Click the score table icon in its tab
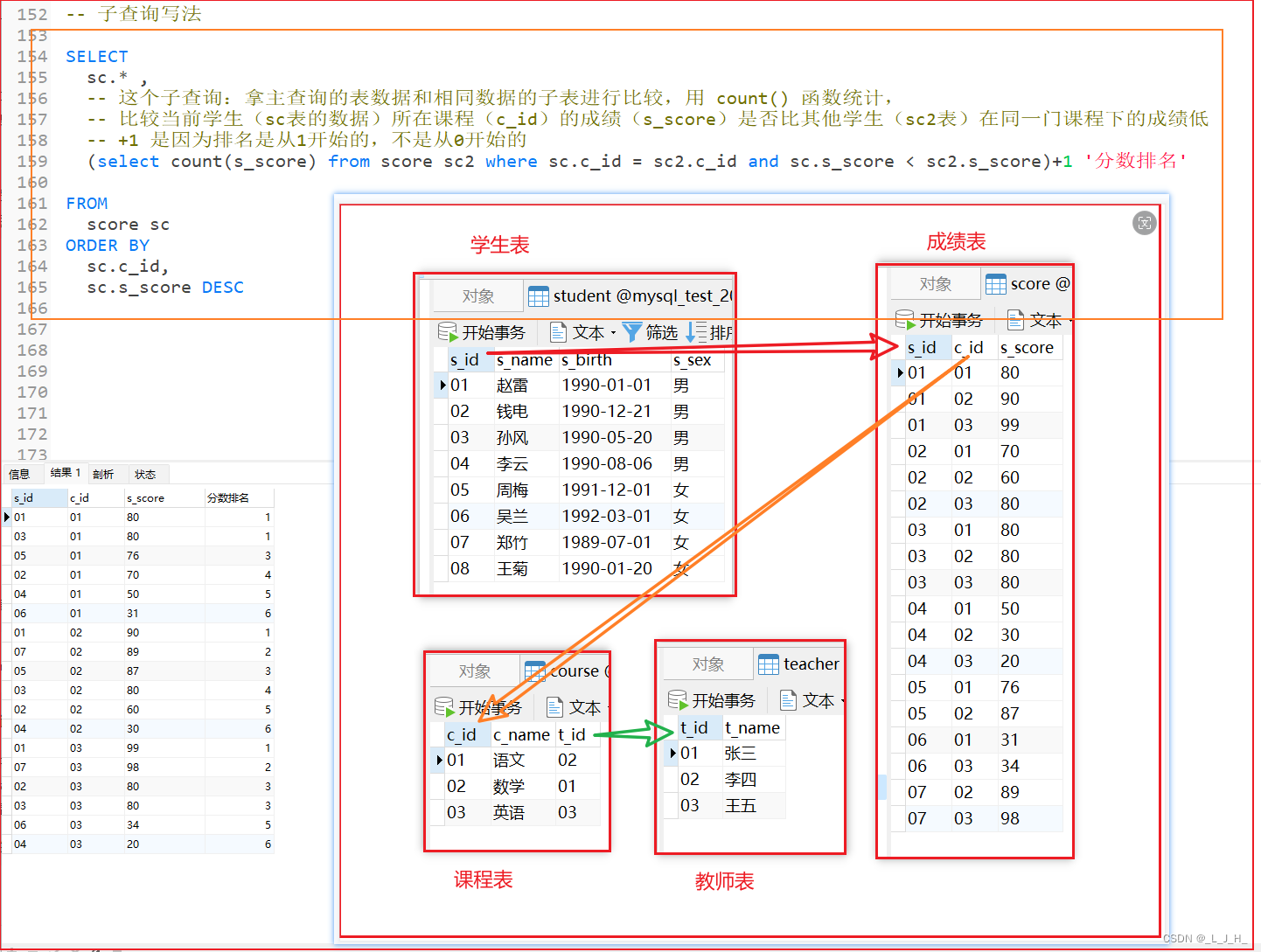This screenshot has width=1261, height=952. pos(995,284)
